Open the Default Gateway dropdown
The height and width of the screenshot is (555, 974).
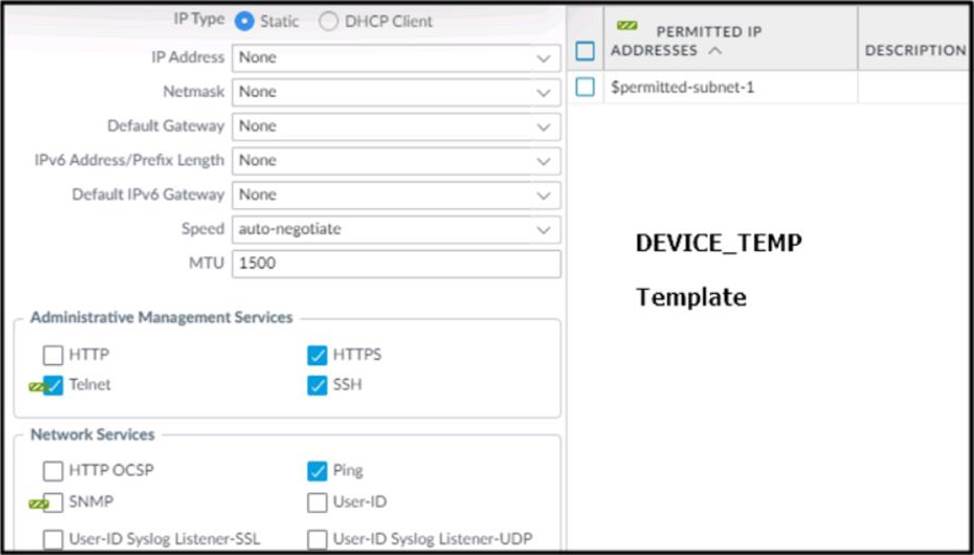click(x=543, y=127)
